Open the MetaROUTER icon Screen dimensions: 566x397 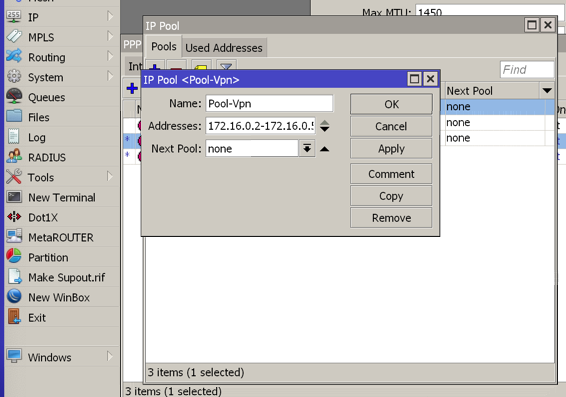(x=14, y=237)
